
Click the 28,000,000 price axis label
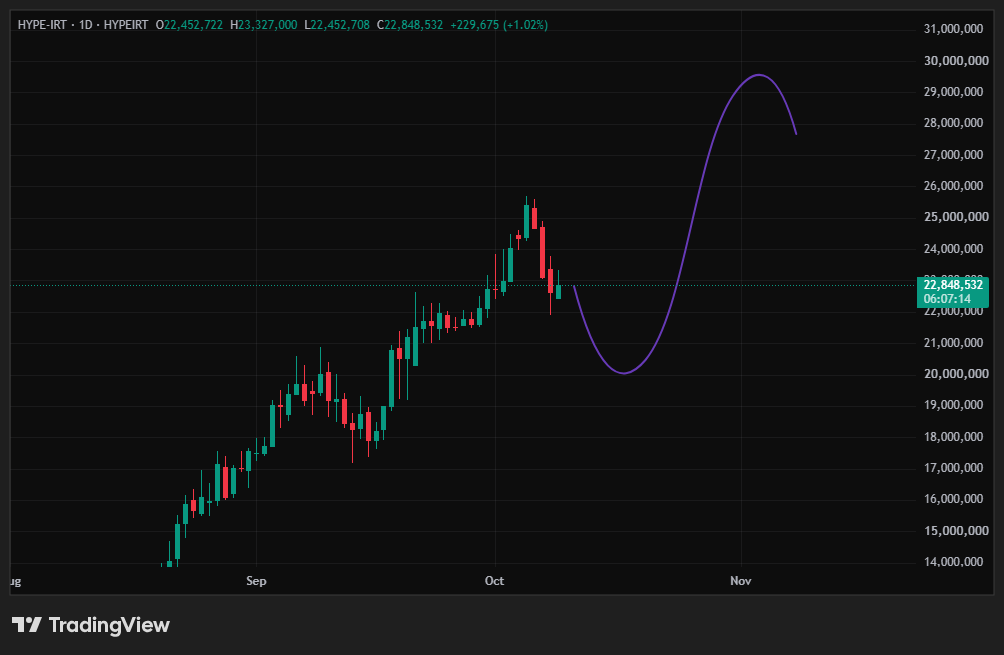point(953,123)
